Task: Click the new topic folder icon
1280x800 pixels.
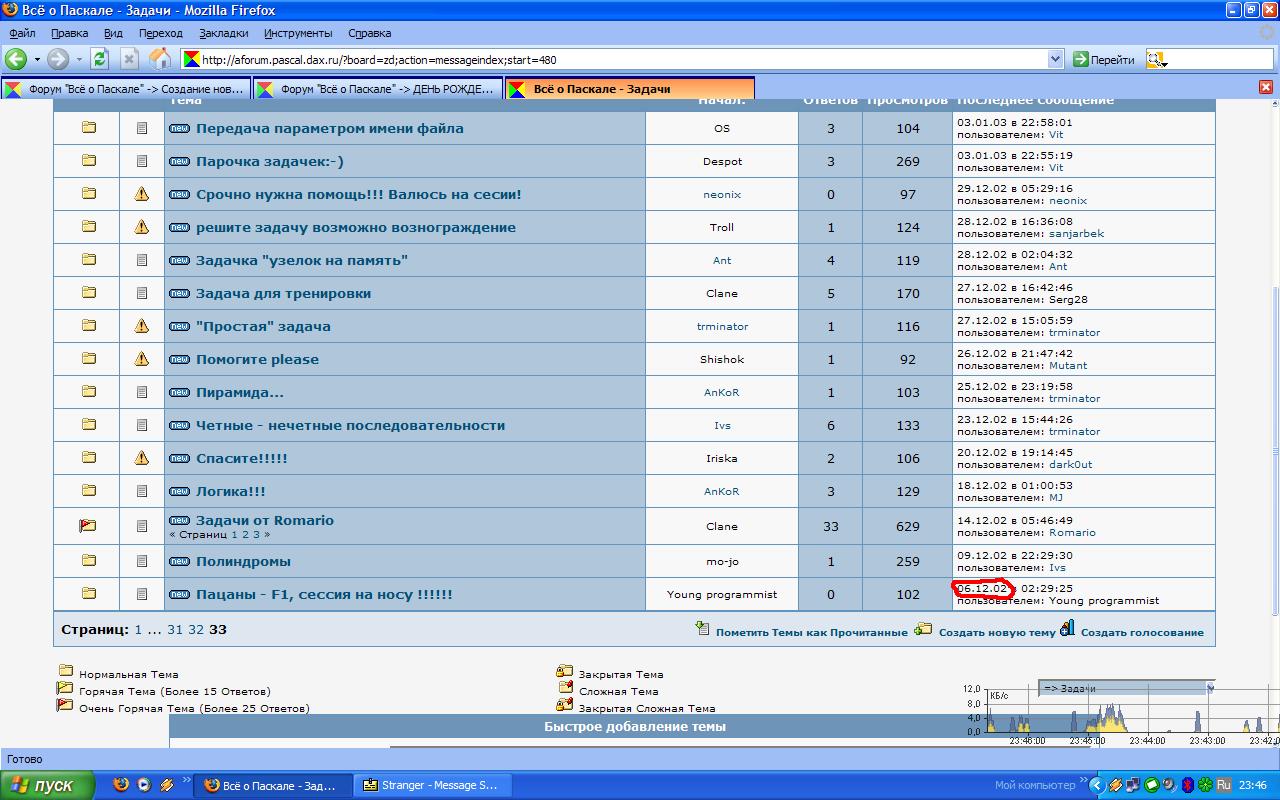Action: point(923,630)
